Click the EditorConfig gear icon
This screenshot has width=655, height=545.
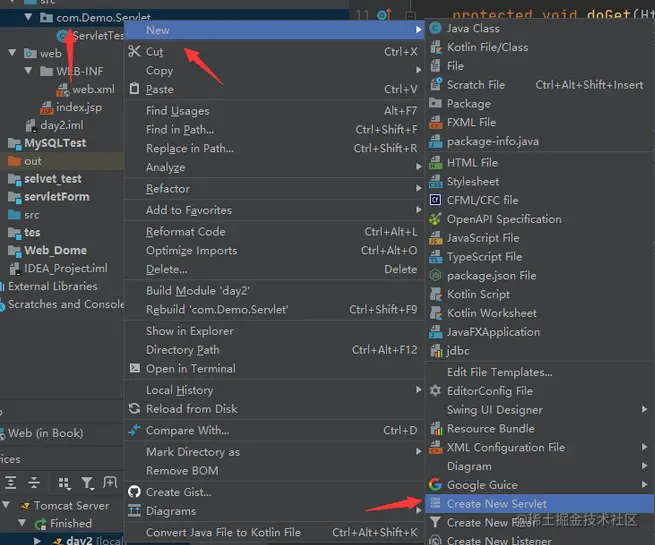(435, 391)
